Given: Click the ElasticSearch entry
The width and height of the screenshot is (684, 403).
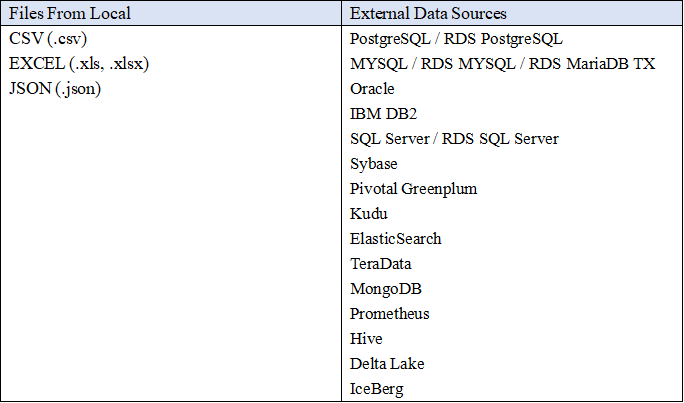Looking at the screenshot, I should 396,239.
